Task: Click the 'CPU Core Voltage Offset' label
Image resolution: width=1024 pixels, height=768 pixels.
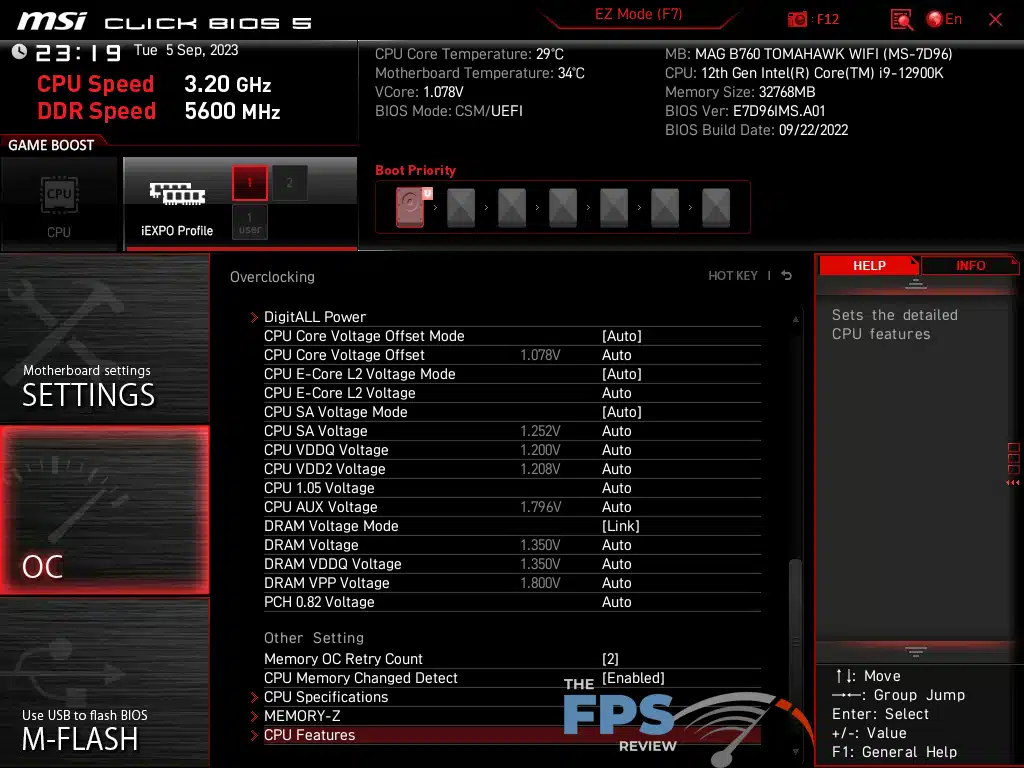Action: pos(344,355)
